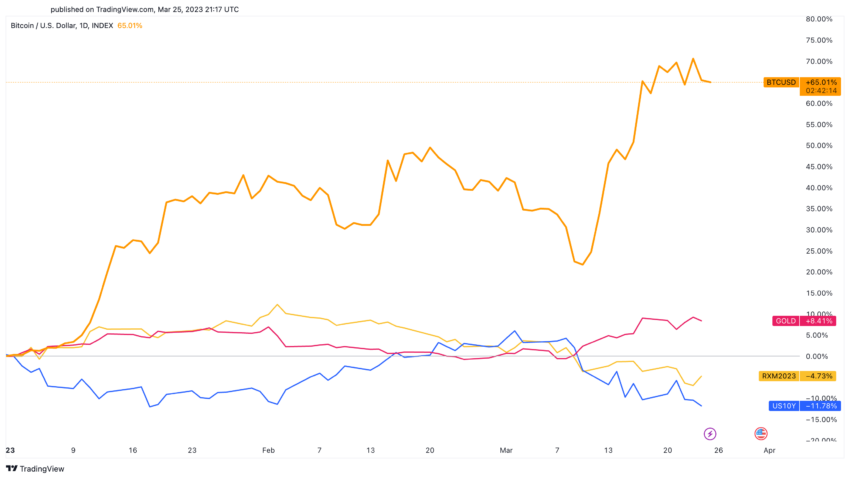The image size is (850, 479).
Task: Click the RXM2023 series label
Action: 778,376
